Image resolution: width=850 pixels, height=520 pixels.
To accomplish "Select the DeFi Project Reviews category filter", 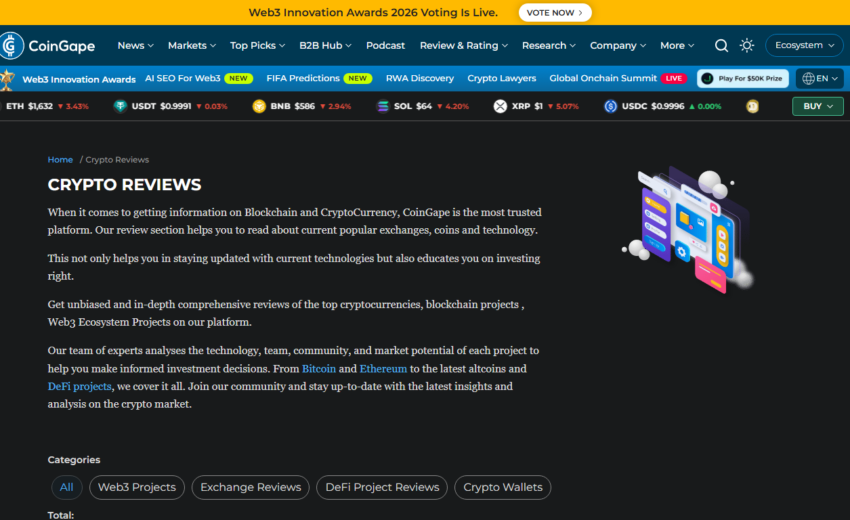I will click(x=382, y=487).
